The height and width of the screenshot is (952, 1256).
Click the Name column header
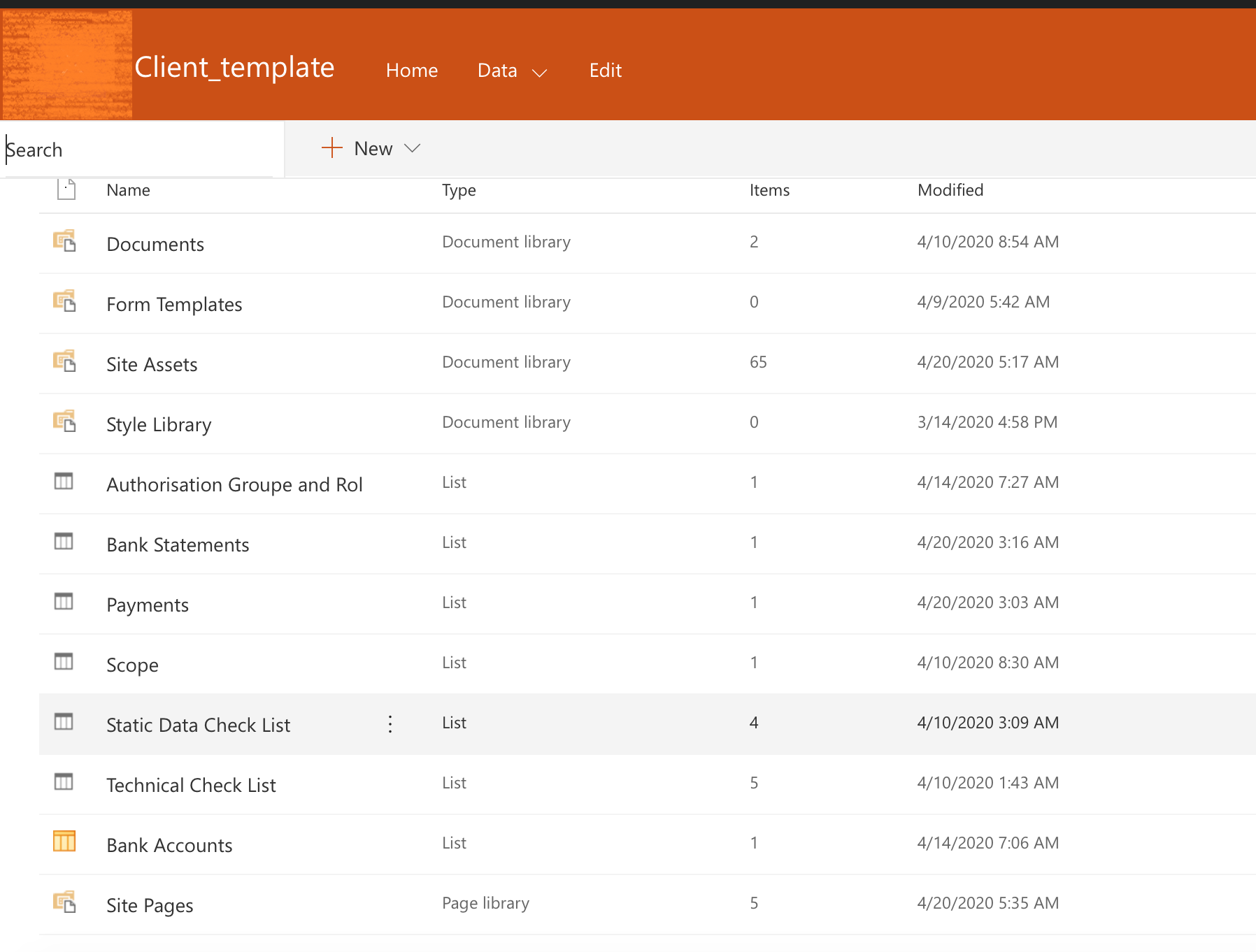click(128, 190)
